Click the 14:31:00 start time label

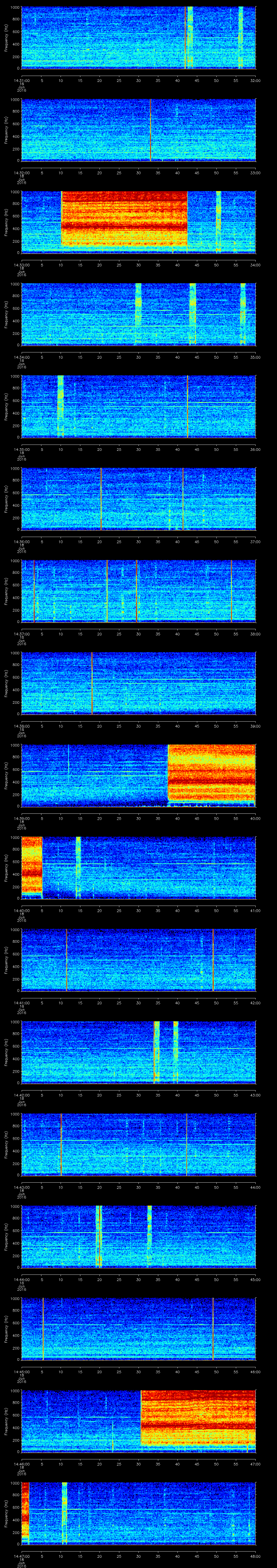click(x=21, y=80)
